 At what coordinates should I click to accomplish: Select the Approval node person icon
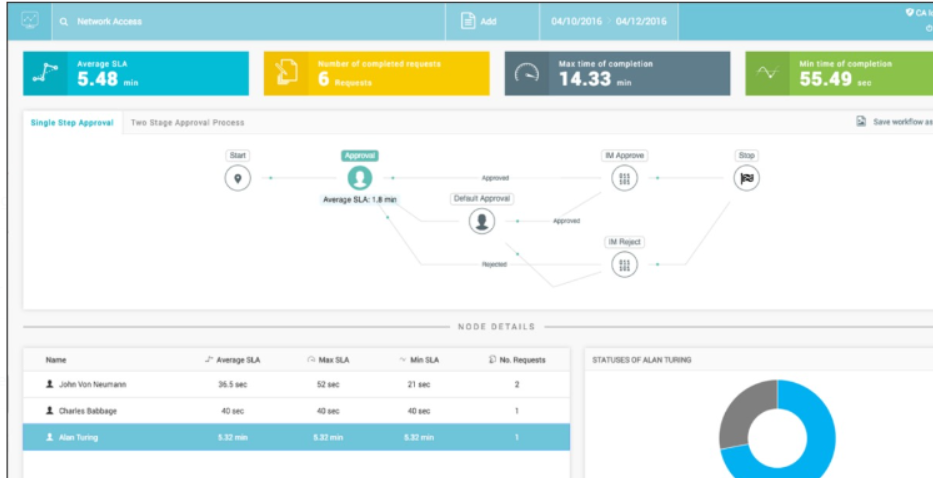click(359, 178)
